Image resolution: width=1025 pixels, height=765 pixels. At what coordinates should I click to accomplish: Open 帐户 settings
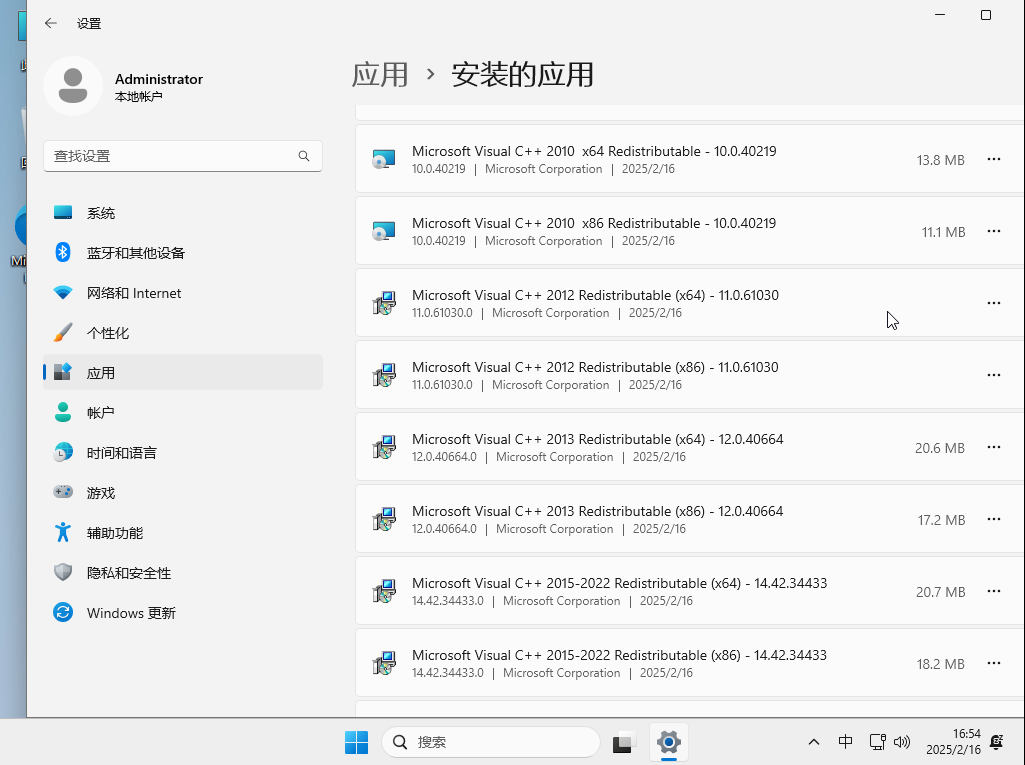coord(183,413)
